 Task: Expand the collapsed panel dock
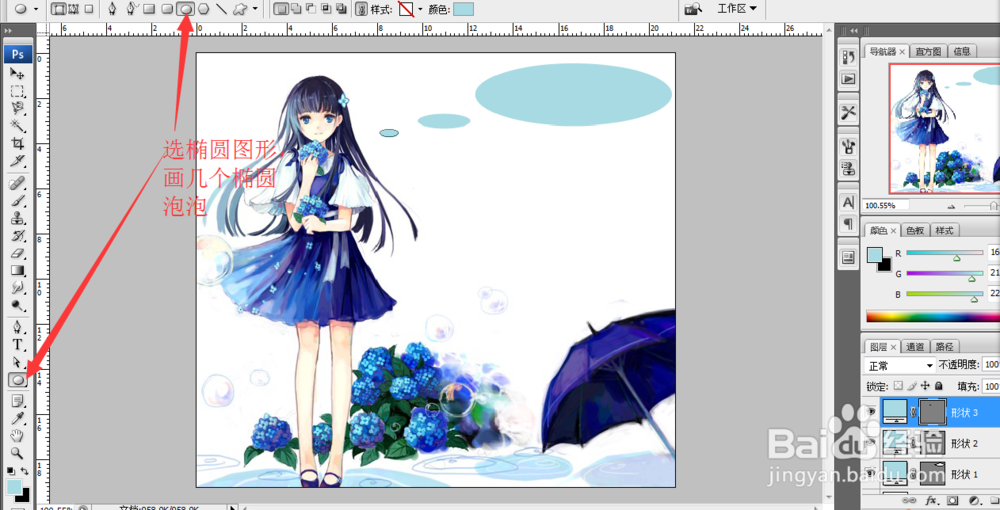(853, 31)
